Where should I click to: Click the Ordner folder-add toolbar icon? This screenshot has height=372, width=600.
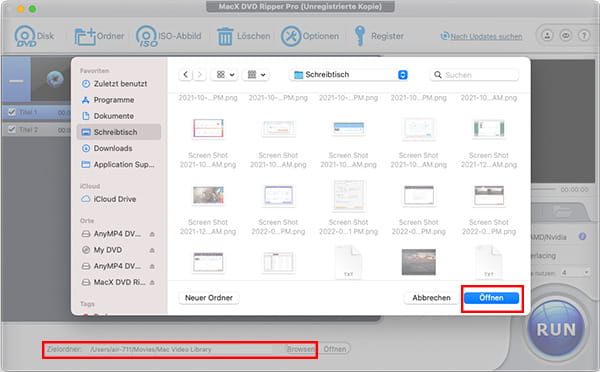pyautogui.click(x=85, y=36)
